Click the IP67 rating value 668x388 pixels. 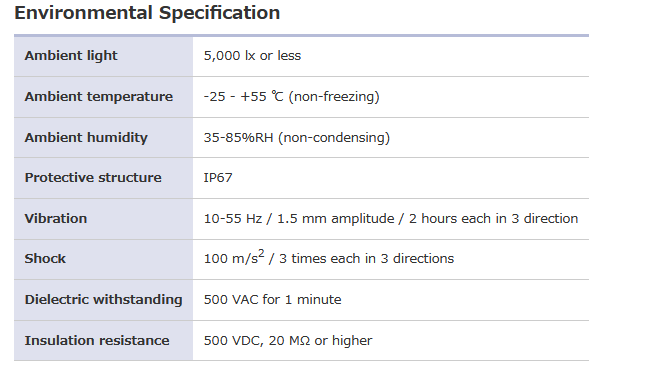pyautogui.click(x=218, y=178)
